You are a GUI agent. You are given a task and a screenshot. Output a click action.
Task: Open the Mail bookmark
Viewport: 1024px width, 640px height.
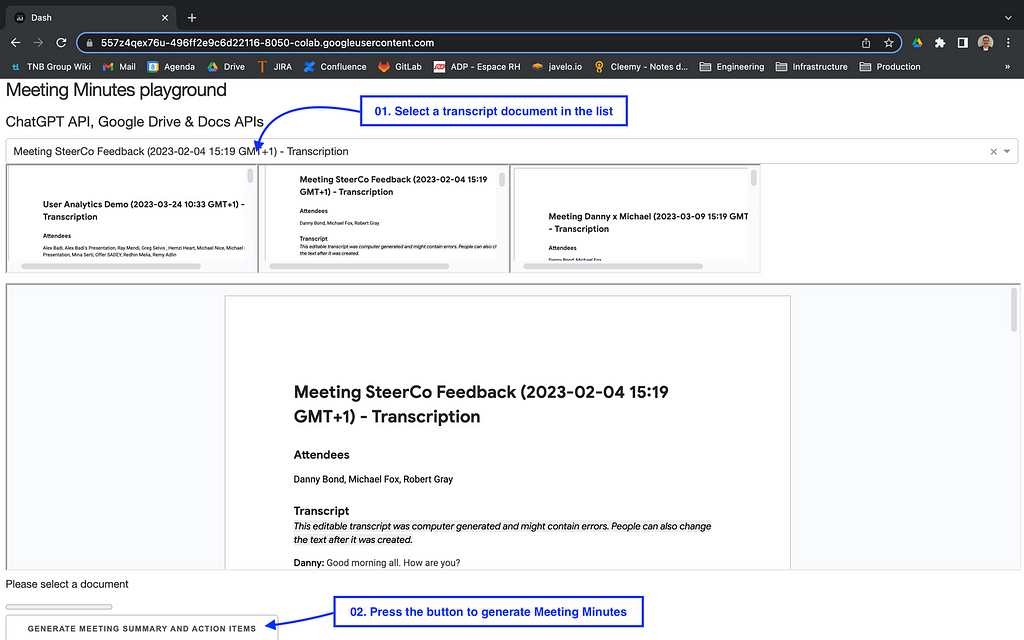click(120, 67)
